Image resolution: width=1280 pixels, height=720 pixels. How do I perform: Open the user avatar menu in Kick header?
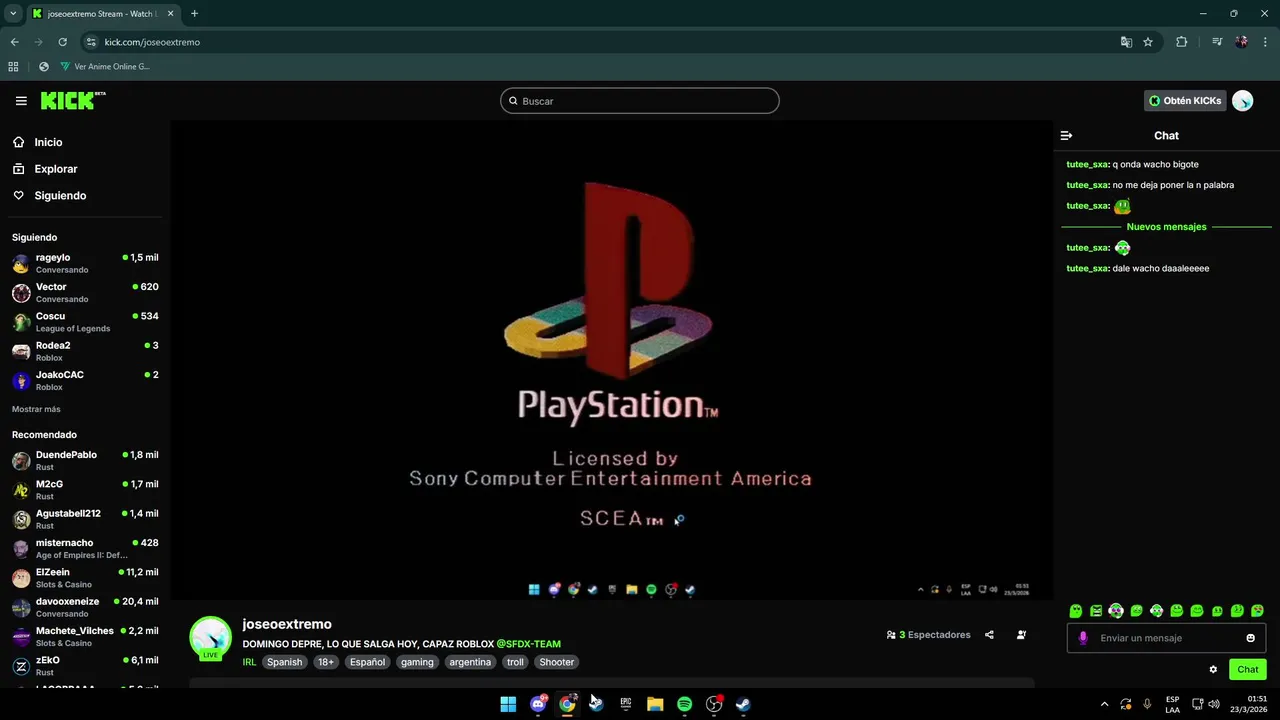(1242, 101)
